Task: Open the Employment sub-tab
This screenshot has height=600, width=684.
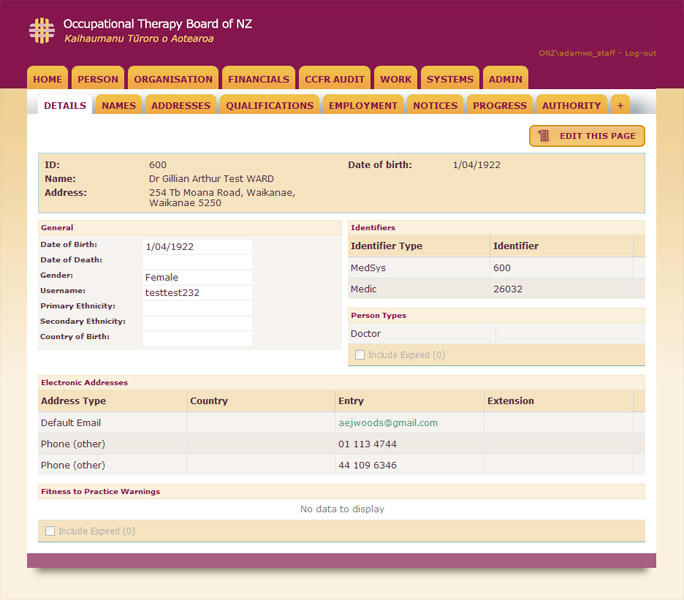Action: [x=363, y=105]
